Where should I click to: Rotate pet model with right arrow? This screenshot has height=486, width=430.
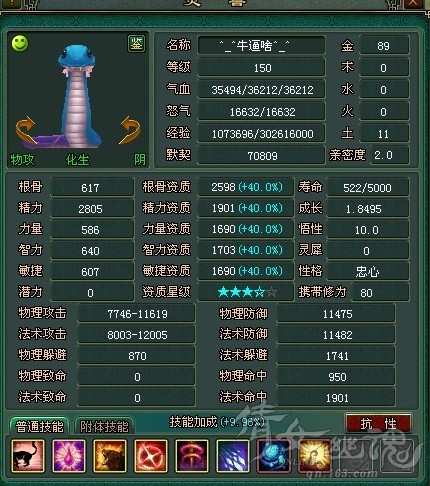(130, 130)
